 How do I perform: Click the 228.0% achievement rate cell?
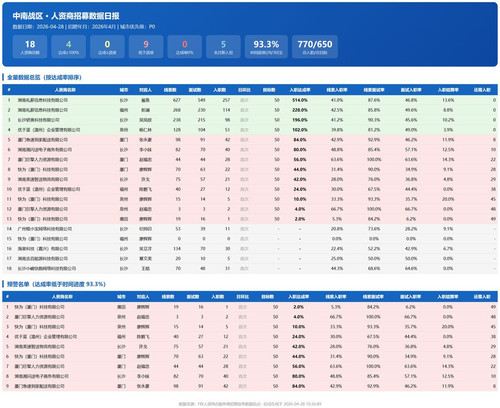(x=300, y=110)
